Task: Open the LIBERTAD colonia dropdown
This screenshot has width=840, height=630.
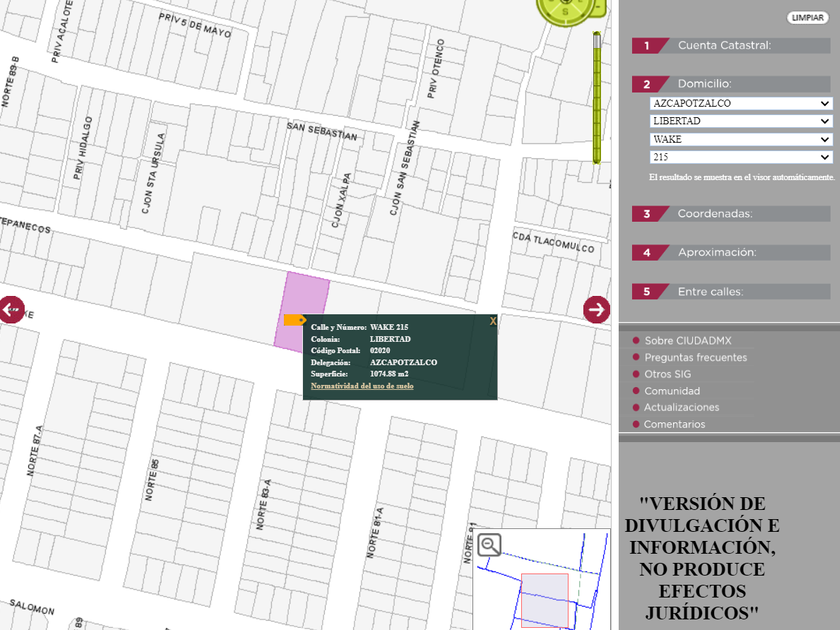Action: point(740,121)
